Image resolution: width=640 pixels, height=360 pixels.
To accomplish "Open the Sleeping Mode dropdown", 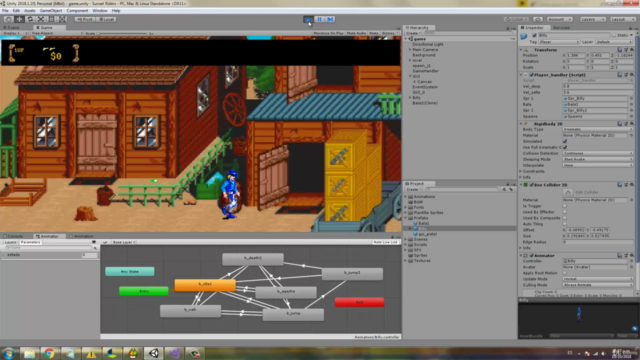I will click(598, 159).
